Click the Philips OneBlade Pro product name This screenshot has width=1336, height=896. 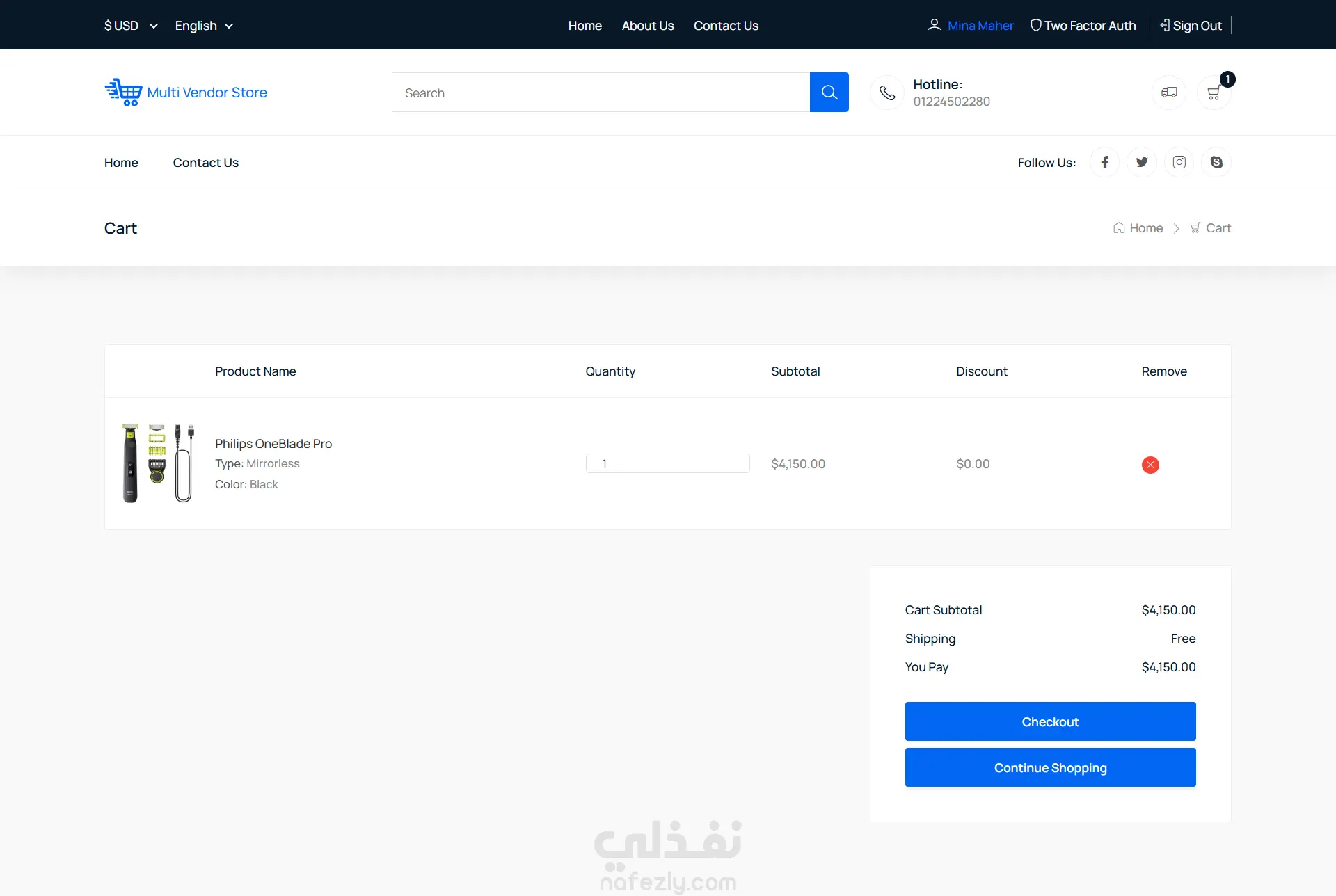tap(273, 443)
